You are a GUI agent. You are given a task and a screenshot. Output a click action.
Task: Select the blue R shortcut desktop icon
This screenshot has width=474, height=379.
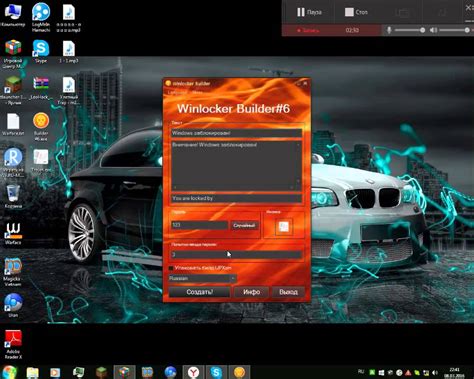pyautogui.click(x=13, y=162)
